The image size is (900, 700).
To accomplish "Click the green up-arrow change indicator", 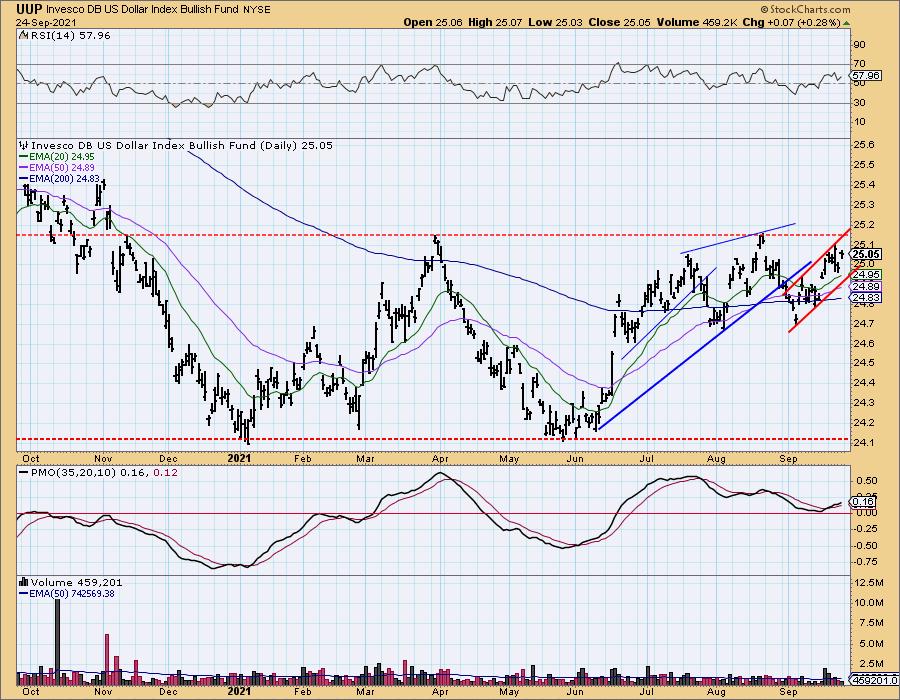I will click(847, 23).
